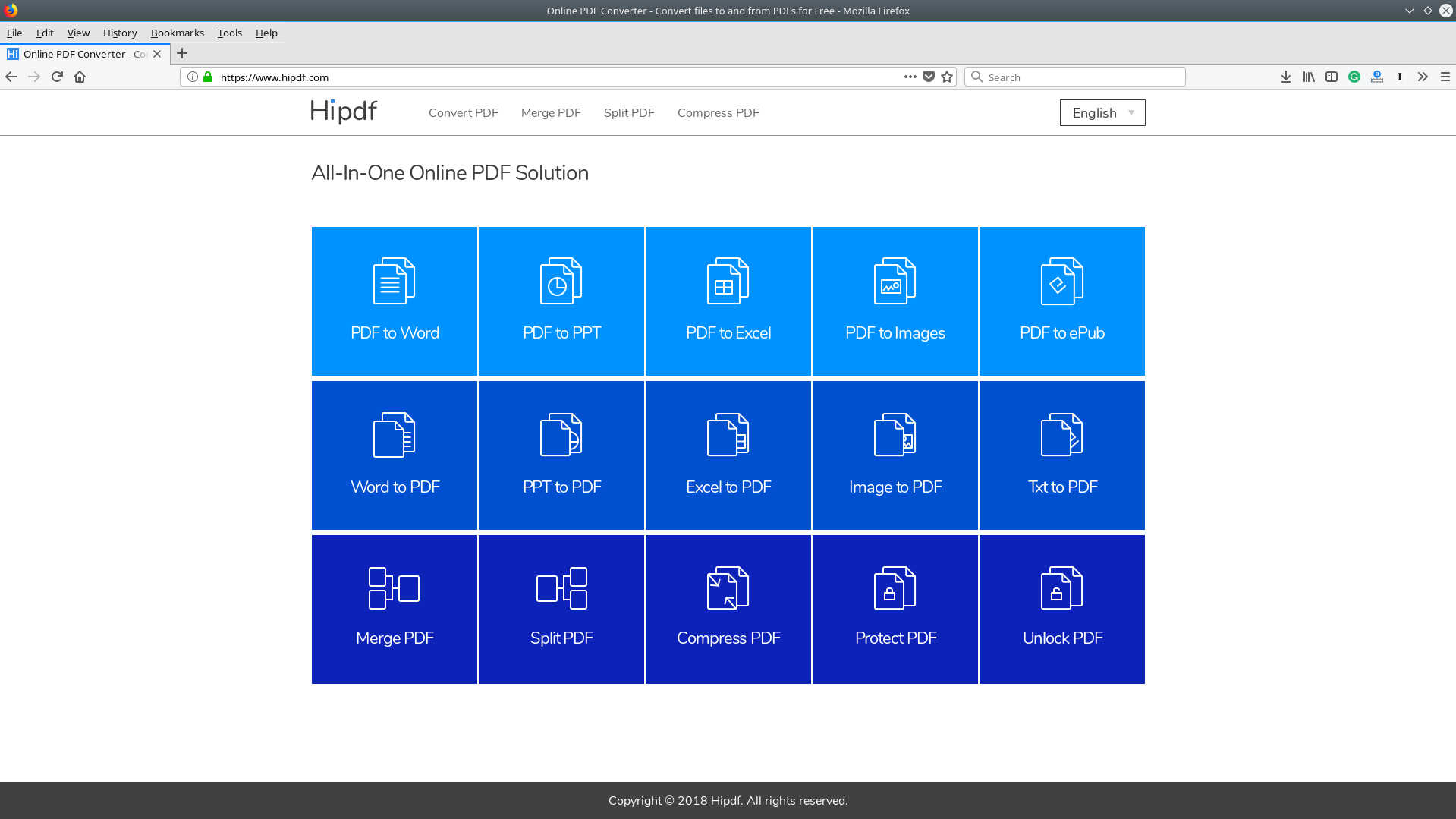Open the Help menu
The image size is (1456, 819).
coord(266,33)
